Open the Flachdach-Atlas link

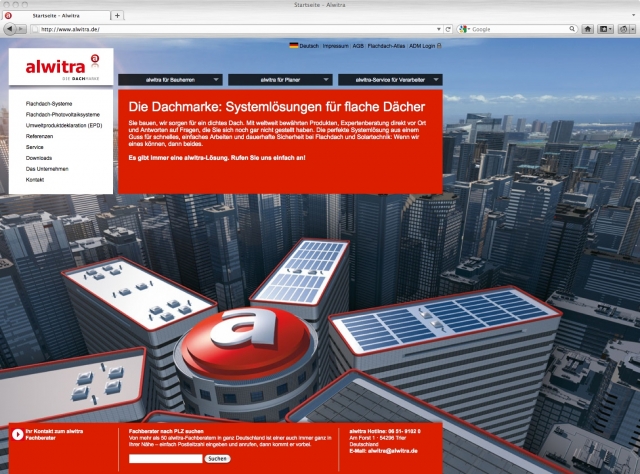(386, 46)
